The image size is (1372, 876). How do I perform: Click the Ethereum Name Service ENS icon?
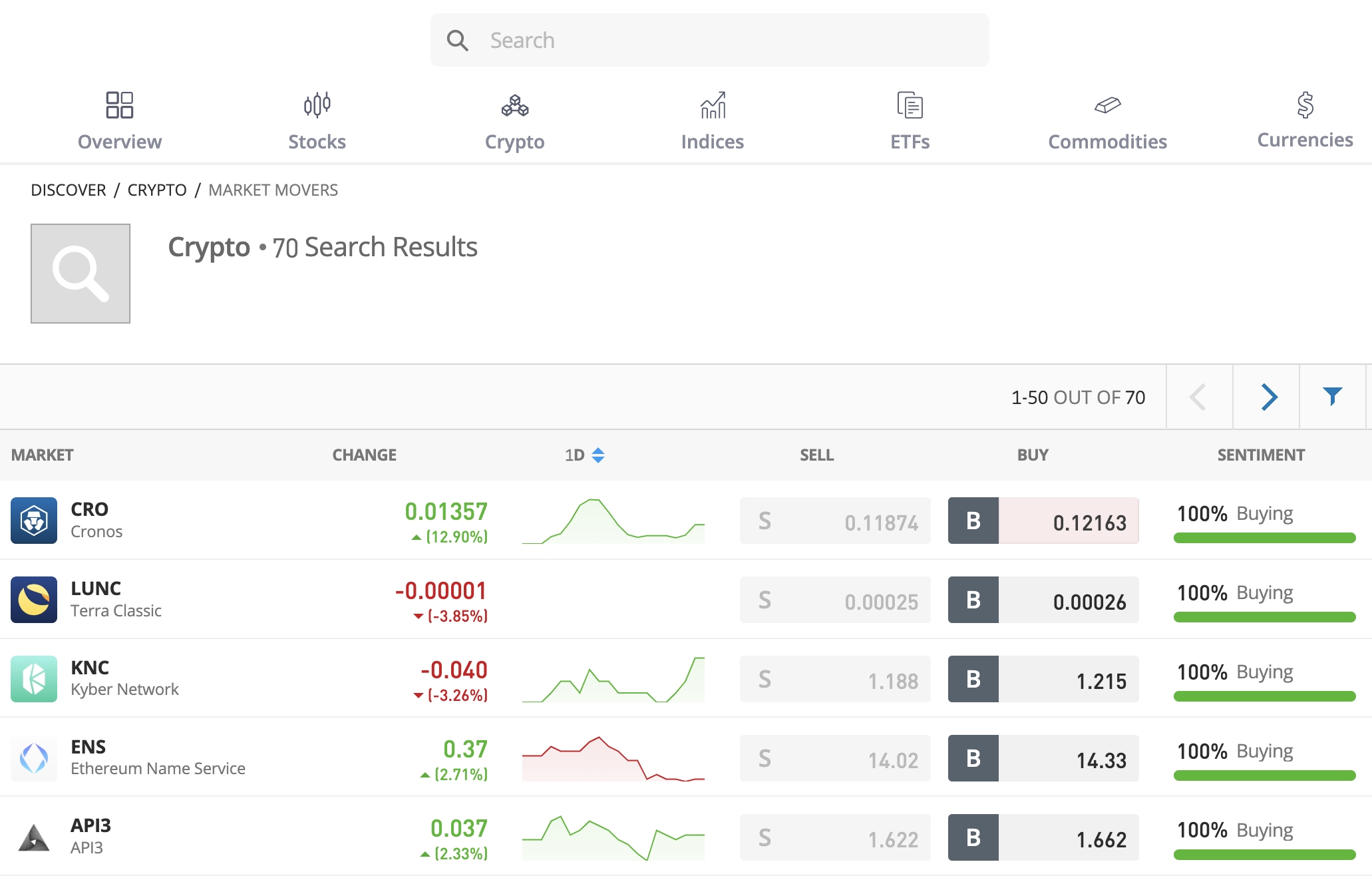(34, 758)
